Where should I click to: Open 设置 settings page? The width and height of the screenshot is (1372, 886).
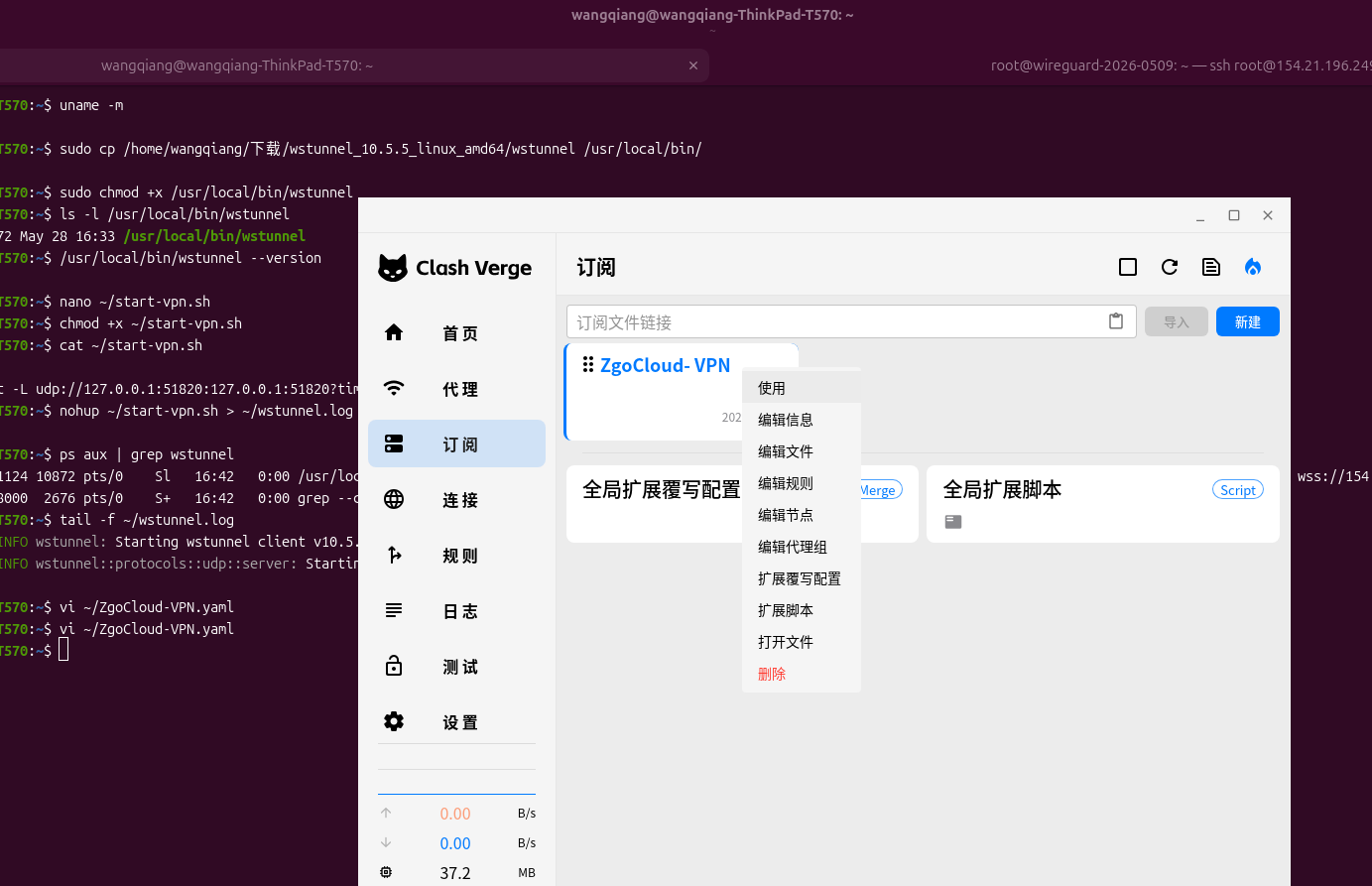click(x=456, y=722)
